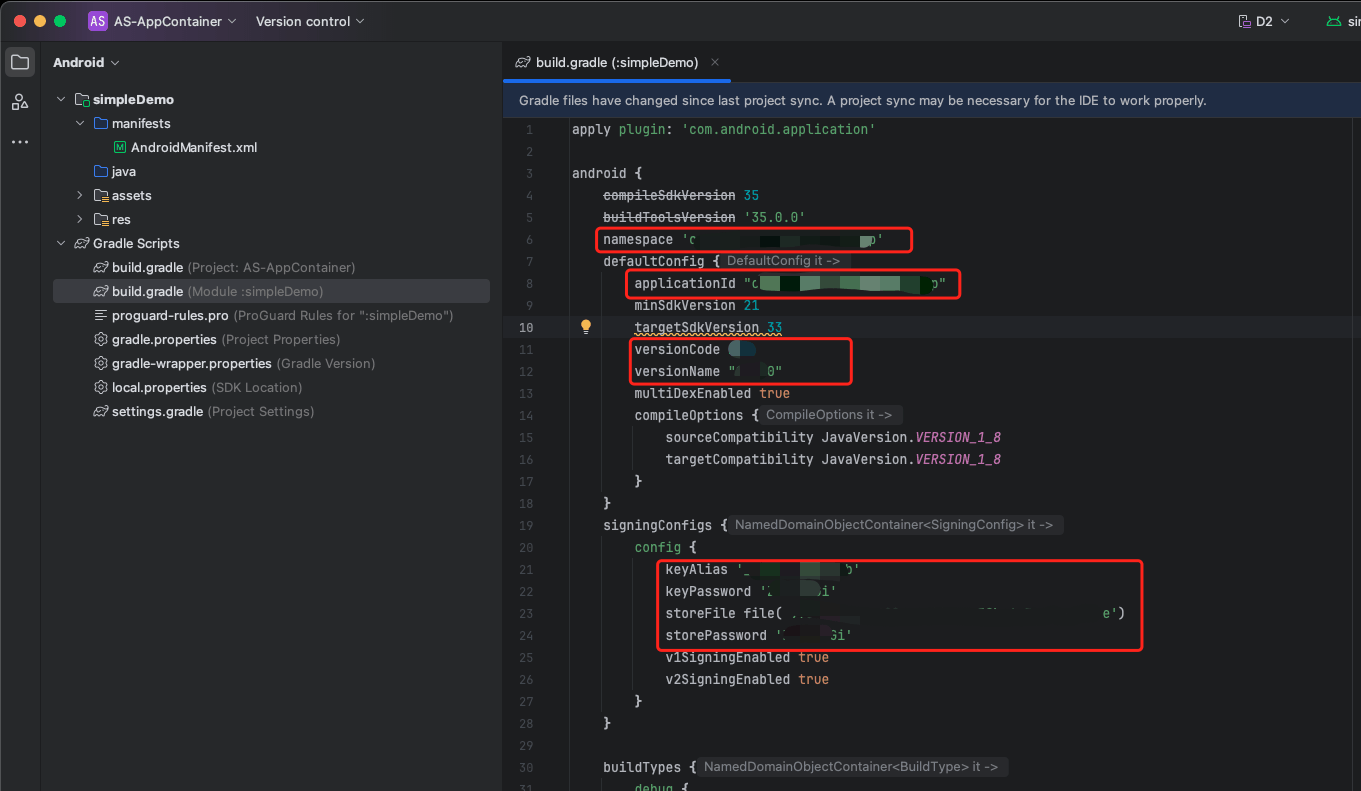Click the Gradle files changed notification banner

pyautogui.click(x=932, y=100)
